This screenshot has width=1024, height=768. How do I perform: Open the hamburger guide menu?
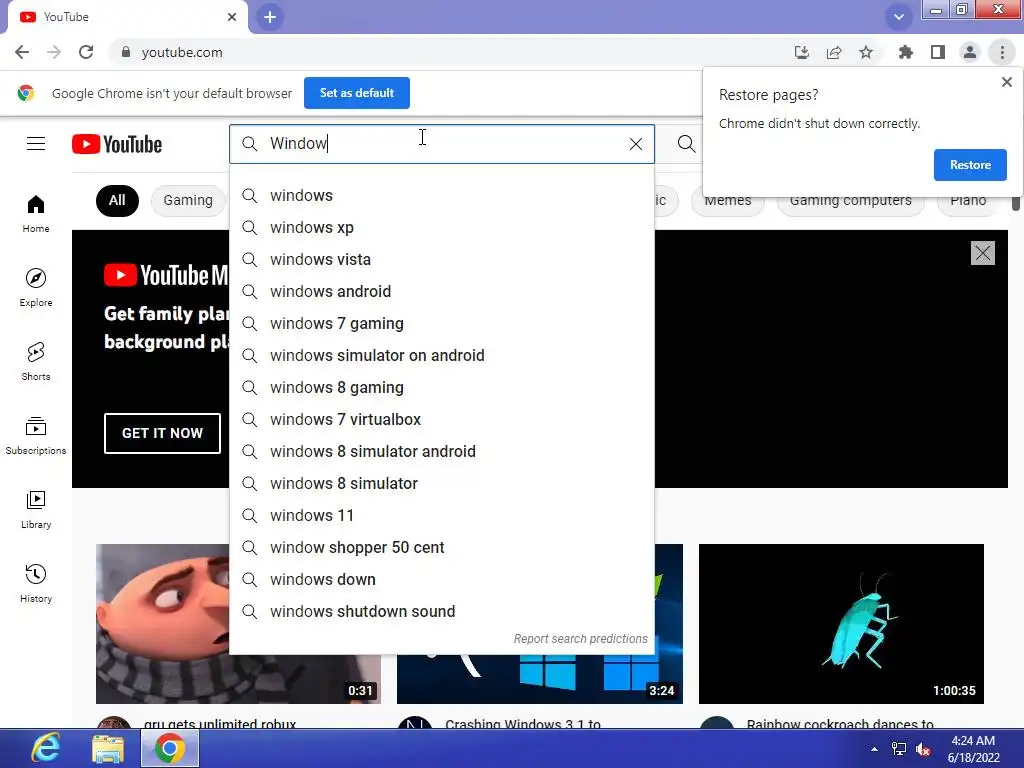[x=36, y=144]
